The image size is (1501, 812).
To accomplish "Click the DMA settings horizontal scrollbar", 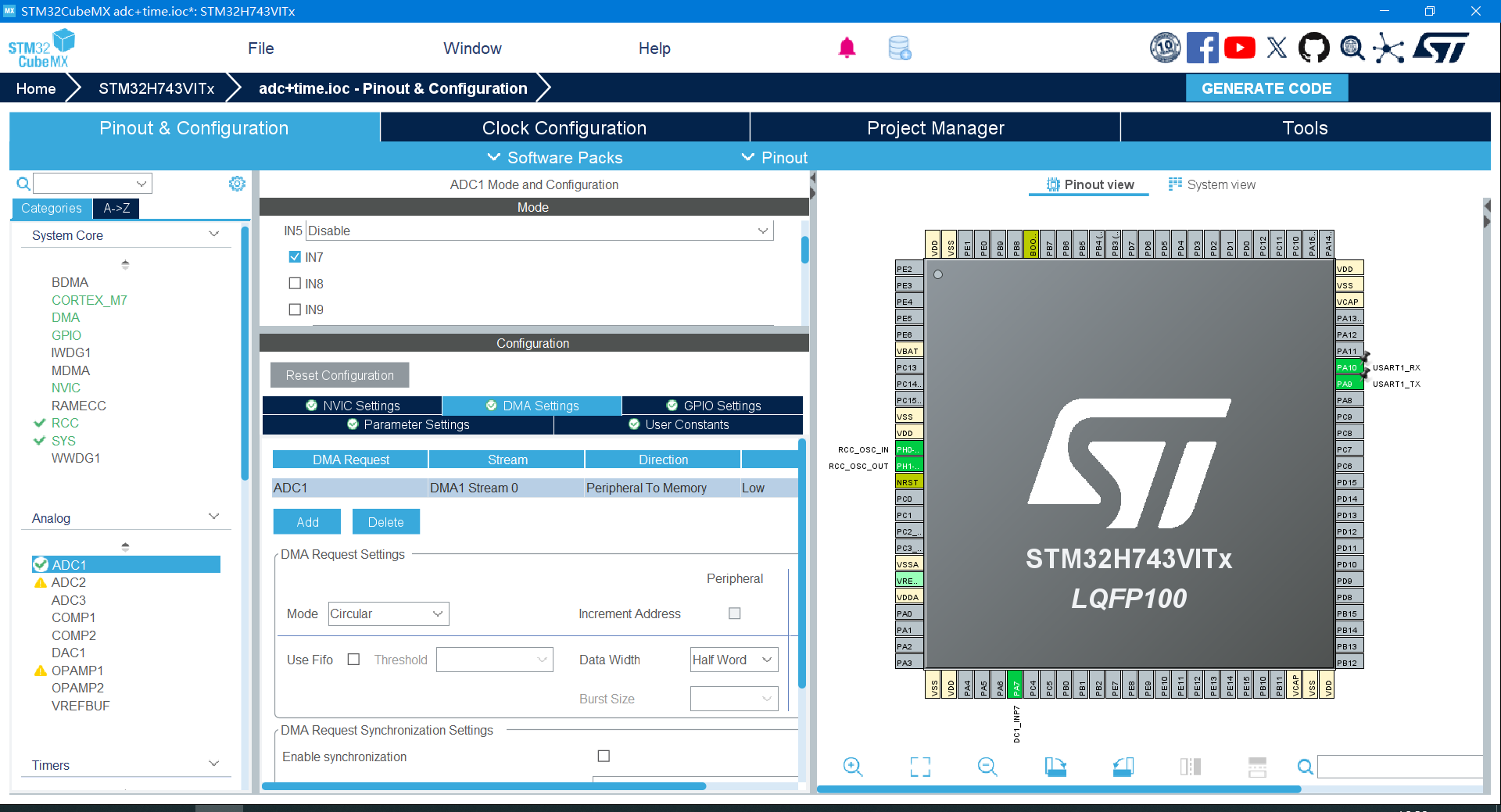I will pyautogui.click(x=484, y=786).
